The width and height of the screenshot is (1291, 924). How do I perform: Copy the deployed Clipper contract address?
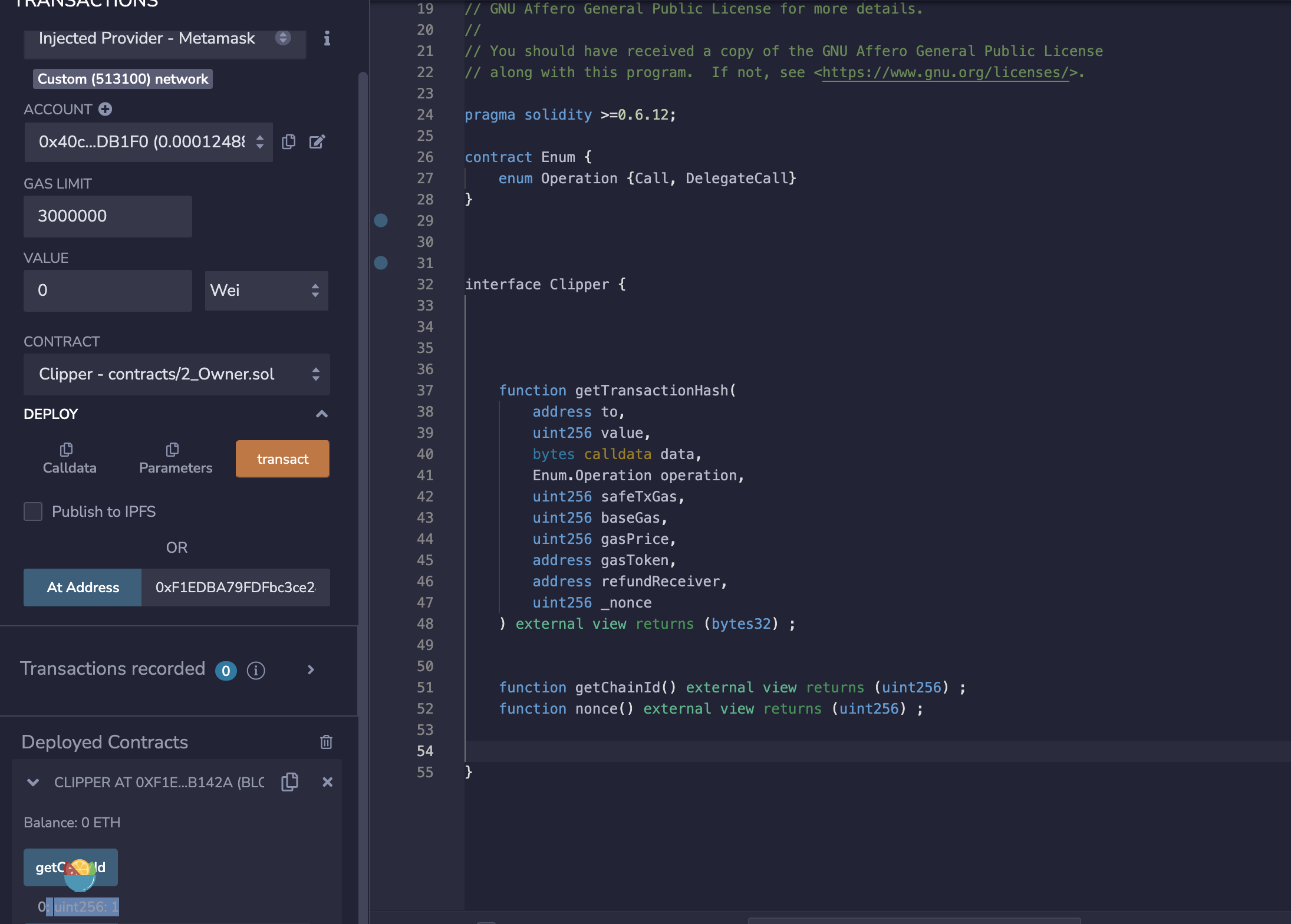tap(290, 782)
